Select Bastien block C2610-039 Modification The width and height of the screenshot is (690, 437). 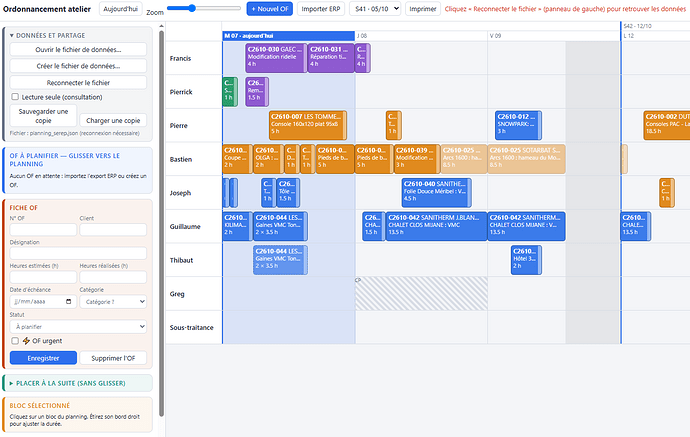(417, 159)
